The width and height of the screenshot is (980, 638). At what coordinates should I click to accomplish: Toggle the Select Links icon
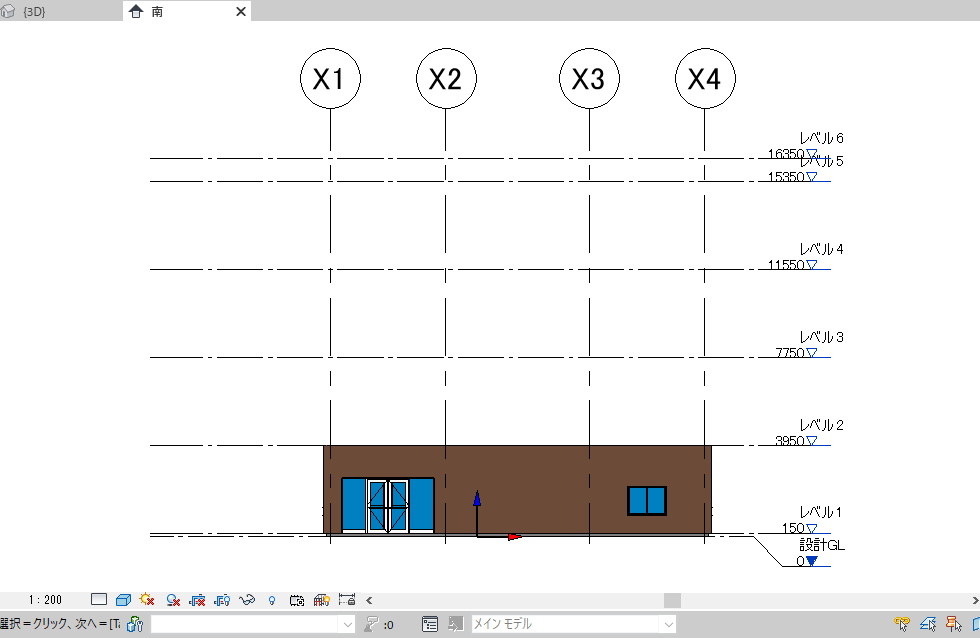point(902,624)
